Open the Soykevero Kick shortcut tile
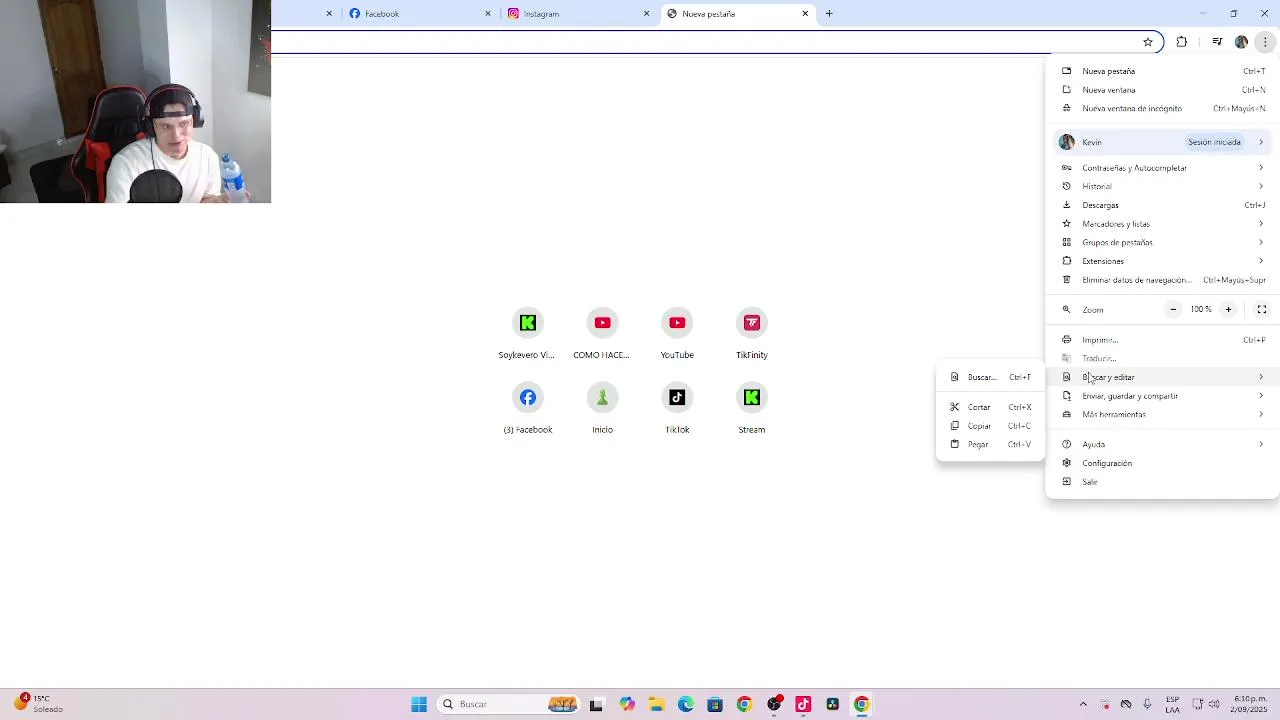Screen dimensions: 1280x720 point(527,334)
